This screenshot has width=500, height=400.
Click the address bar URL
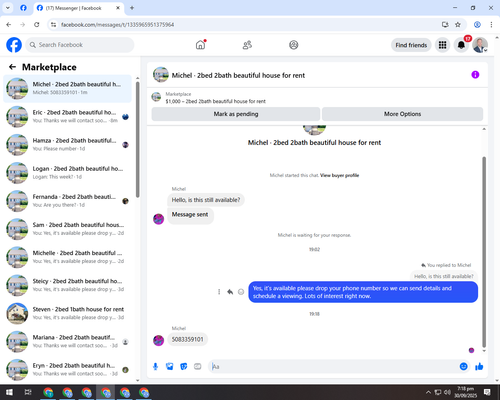[x=117, y=25]
